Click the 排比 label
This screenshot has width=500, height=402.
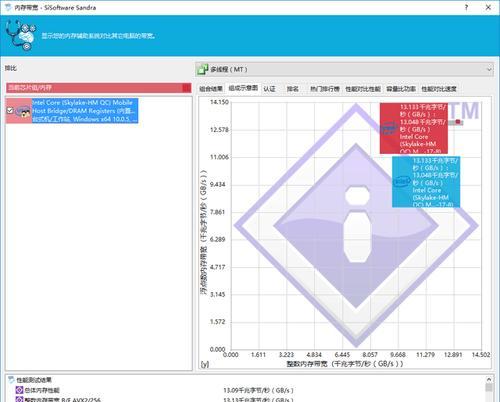pos(10,68)
